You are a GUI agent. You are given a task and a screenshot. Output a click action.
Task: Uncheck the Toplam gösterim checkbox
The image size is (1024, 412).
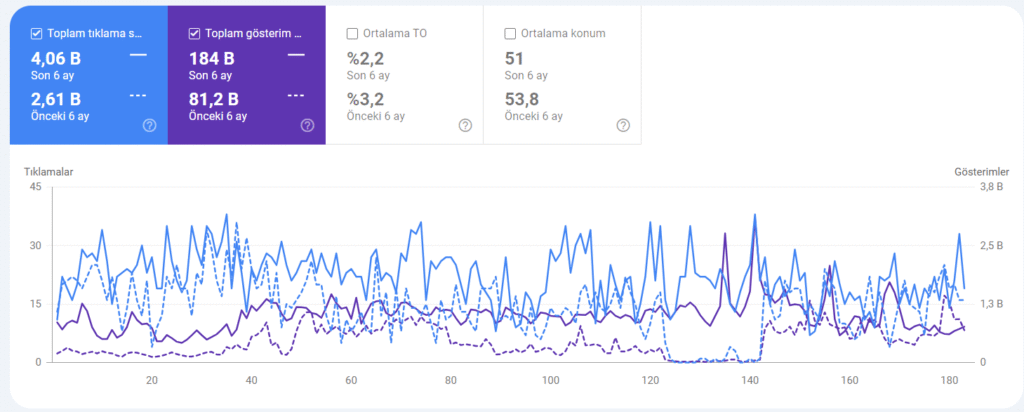tap(194, 33)
